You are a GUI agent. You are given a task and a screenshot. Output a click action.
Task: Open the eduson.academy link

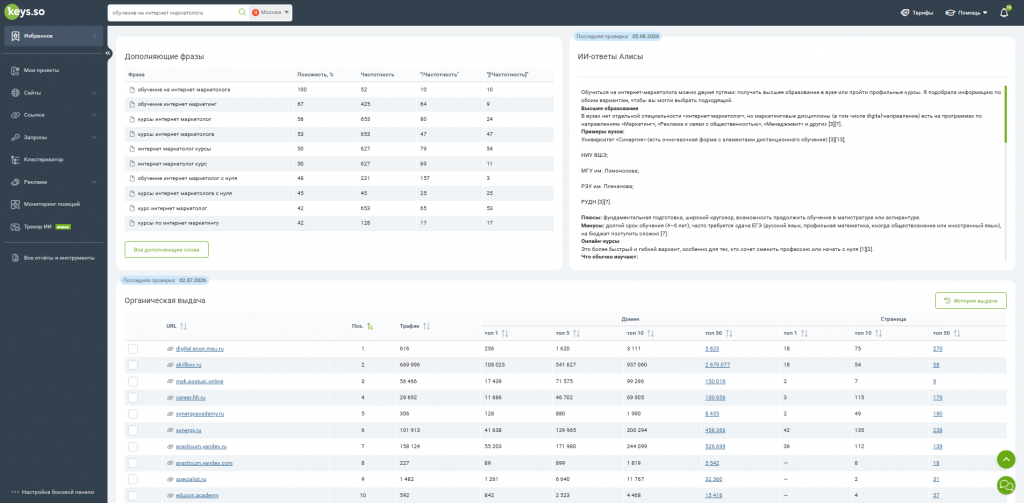[196, 496]
